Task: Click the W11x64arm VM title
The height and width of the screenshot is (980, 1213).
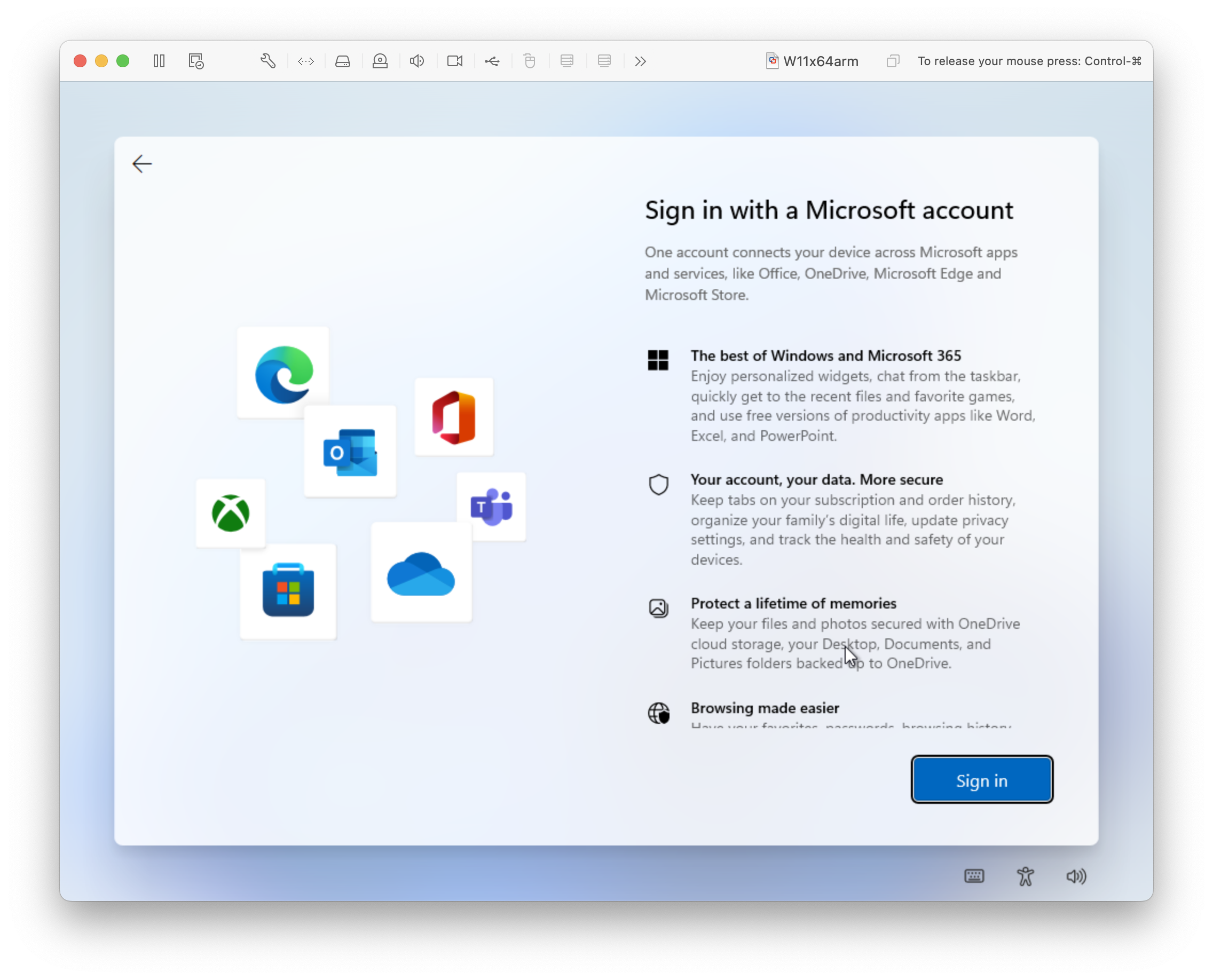Action: pyautogui.click(x=822, y=61)
